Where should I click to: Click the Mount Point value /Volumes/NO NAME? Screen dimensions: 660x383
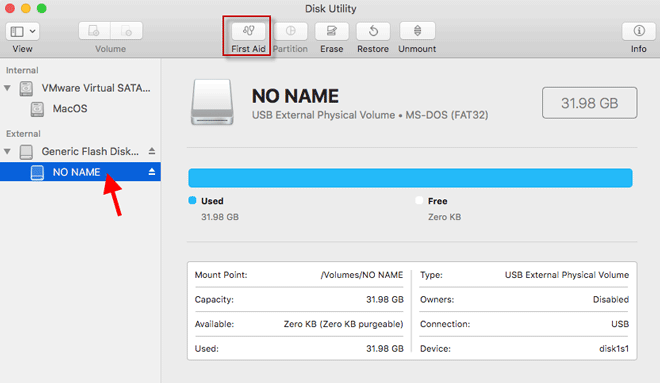(x=362, y=275)
